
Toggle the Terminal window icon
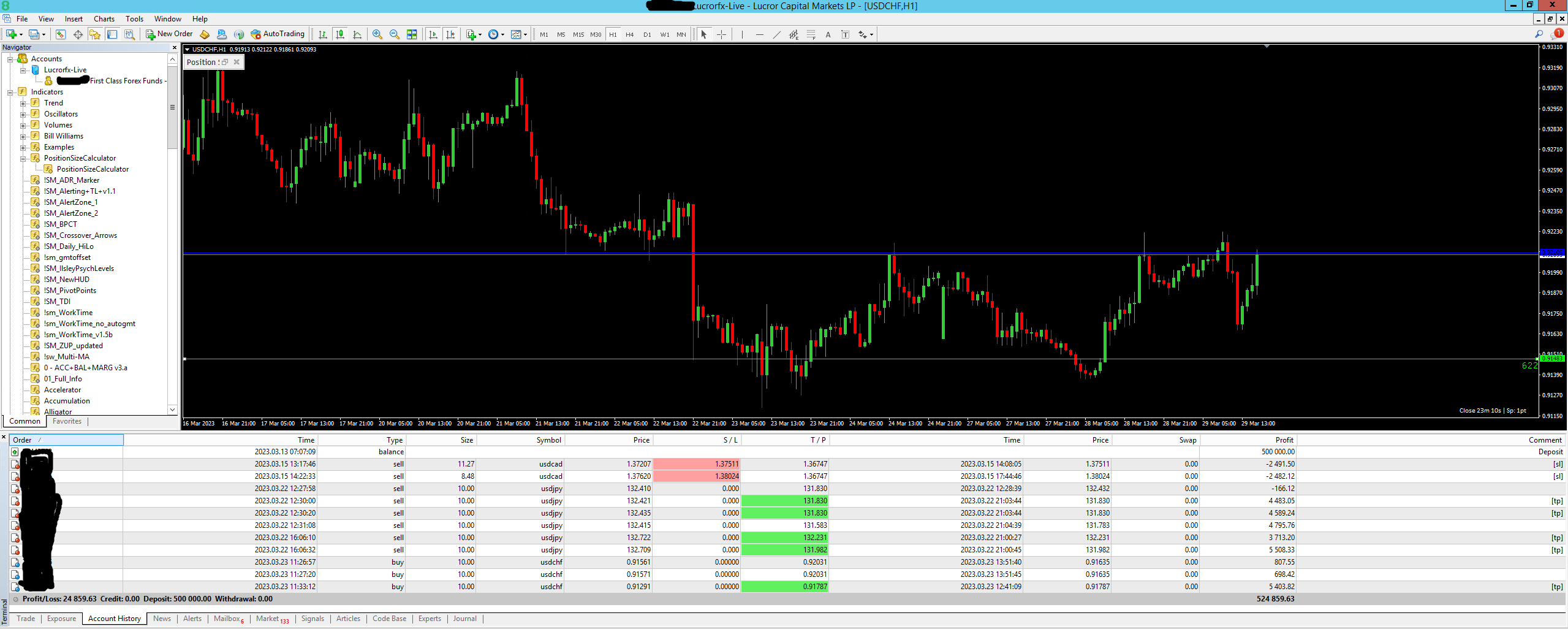pyautogui.click(x=112, y=34)
